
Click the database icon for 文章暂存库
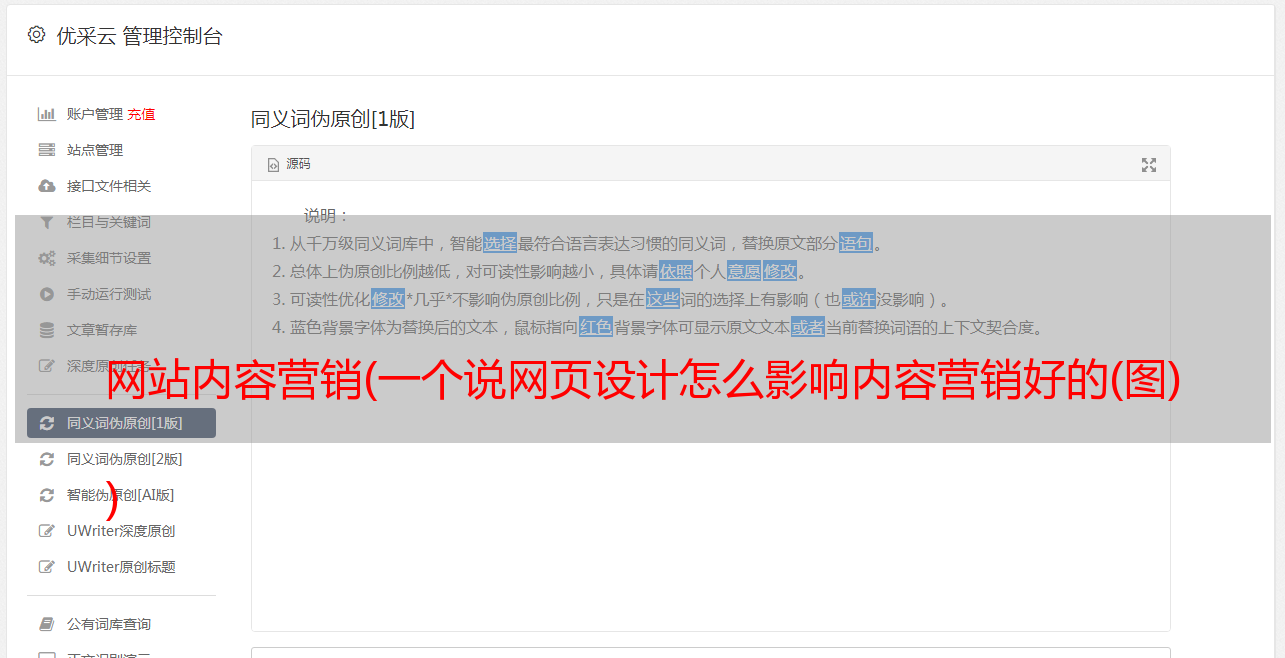tap(46, 330)
